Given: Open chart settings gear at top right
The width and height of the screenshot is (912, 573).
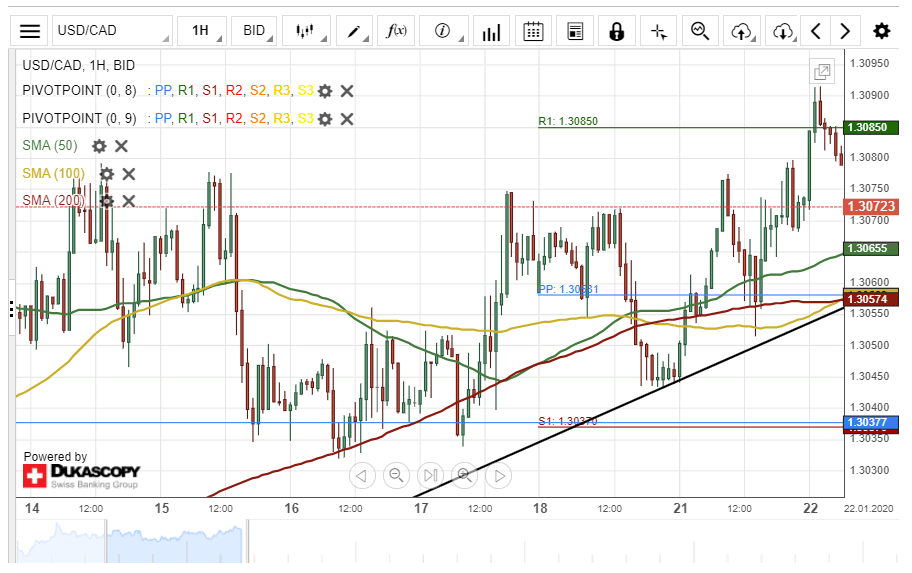Looking at the screenshot, I should point(881,31).
